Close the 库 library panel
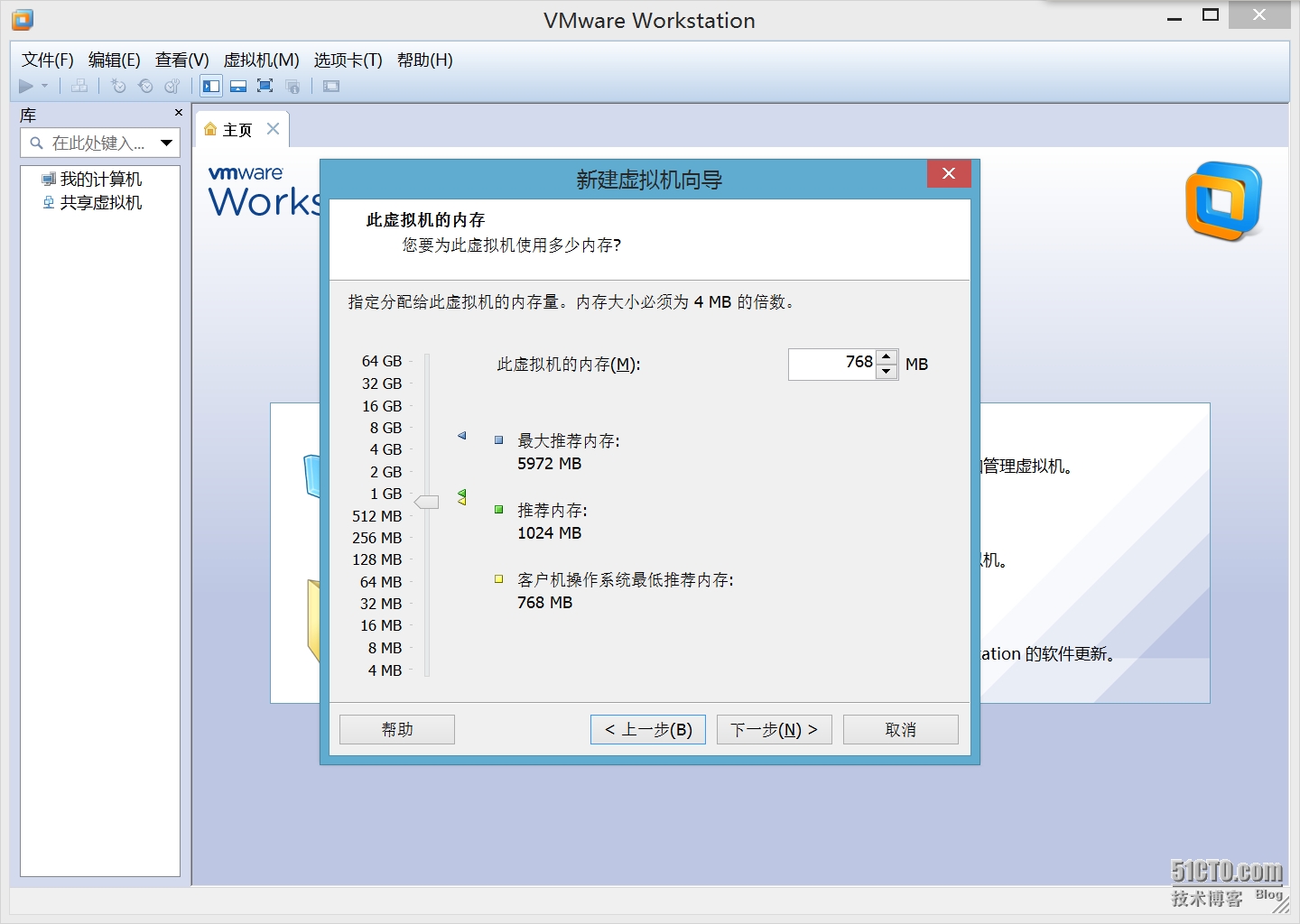The image size is (1300, 924). tap(179, 113)
